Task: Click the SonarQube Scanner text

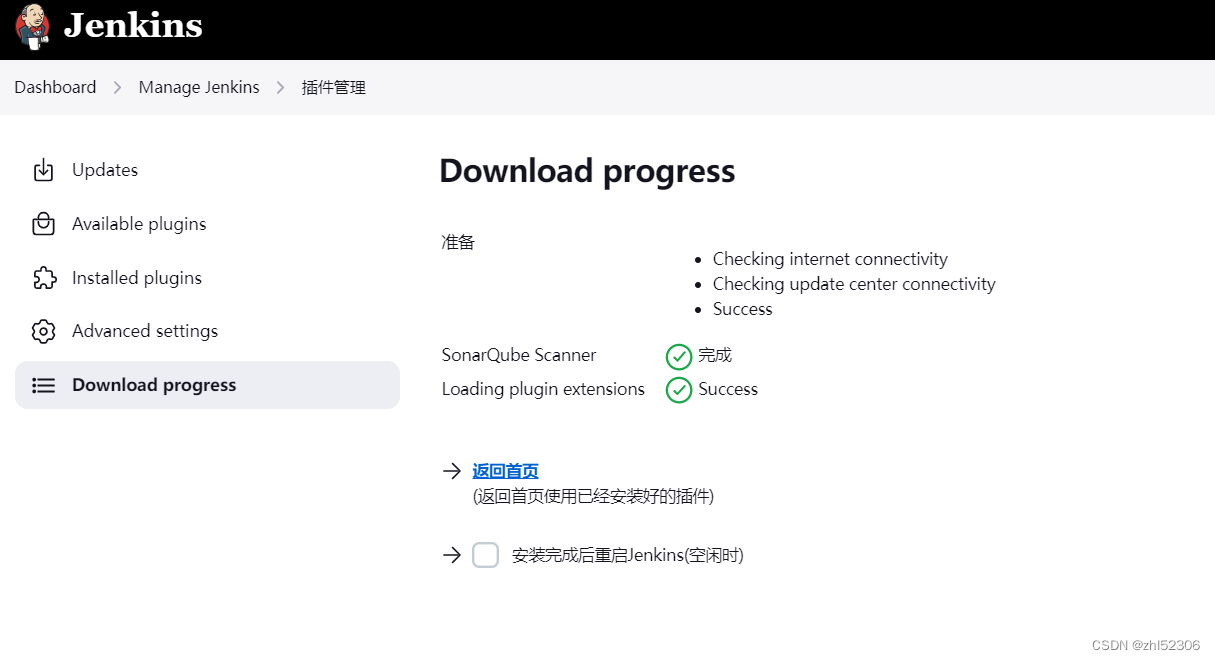Action: click(x=519, y=355)
